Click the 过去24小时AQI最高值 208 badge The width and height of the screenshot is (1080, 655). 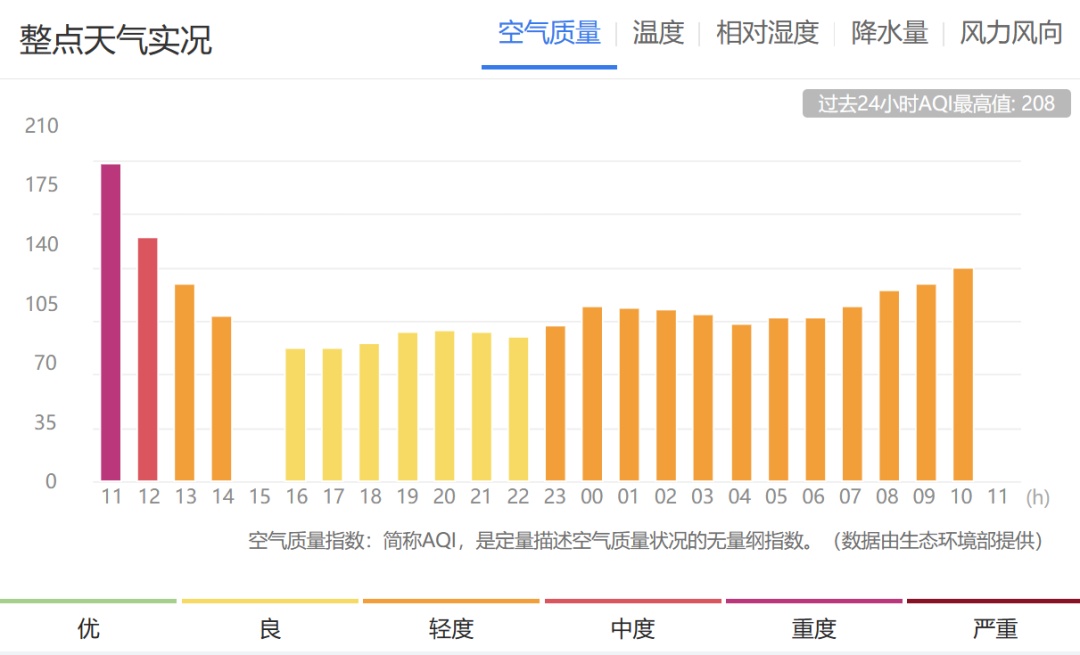pos(936,104)
